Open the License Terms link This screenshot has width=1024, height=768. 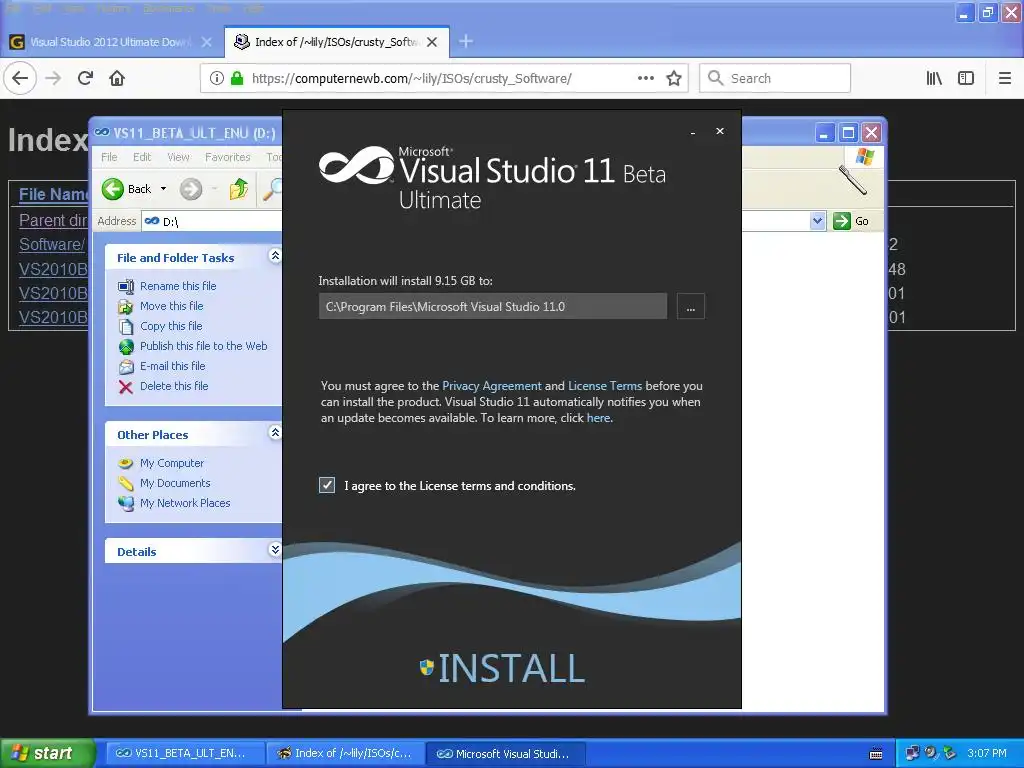[605, 386]
